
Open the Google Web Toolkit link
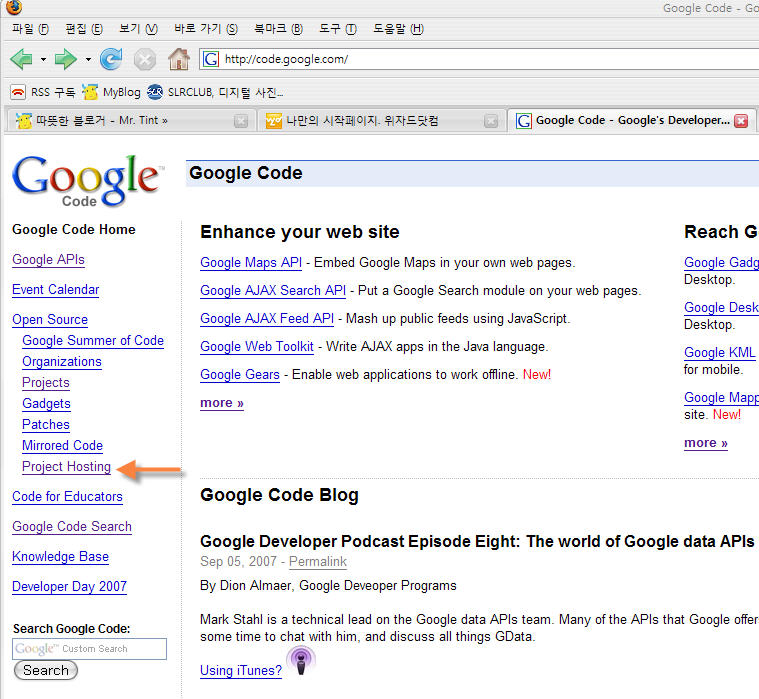[257, 347]
